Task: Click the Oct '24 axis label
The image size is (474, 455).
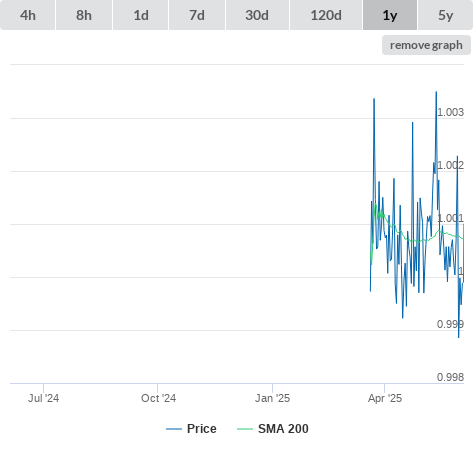Action: pyautogui.click(x=158, y=398)
